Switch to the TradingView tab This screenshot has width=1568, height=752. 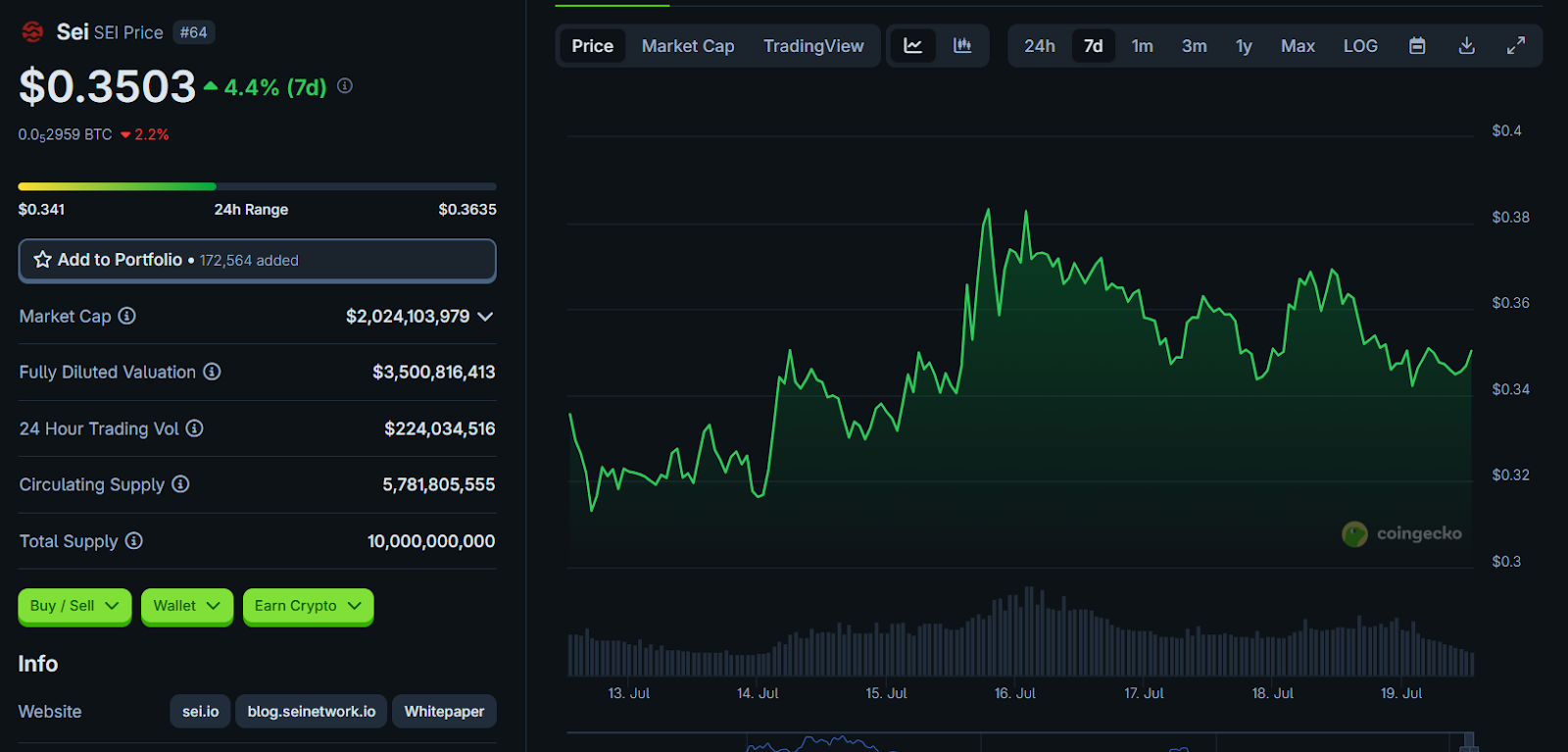(813, 46)
